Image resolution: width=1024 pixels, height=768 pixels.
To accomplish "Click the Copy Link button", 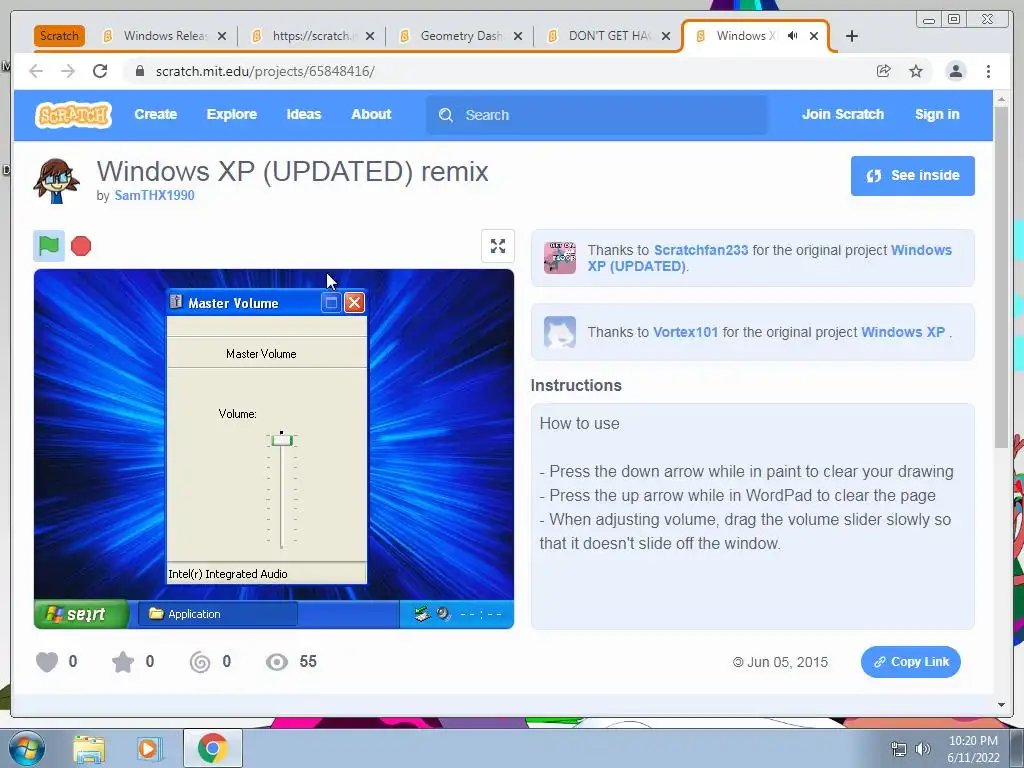I will (910, 662).
